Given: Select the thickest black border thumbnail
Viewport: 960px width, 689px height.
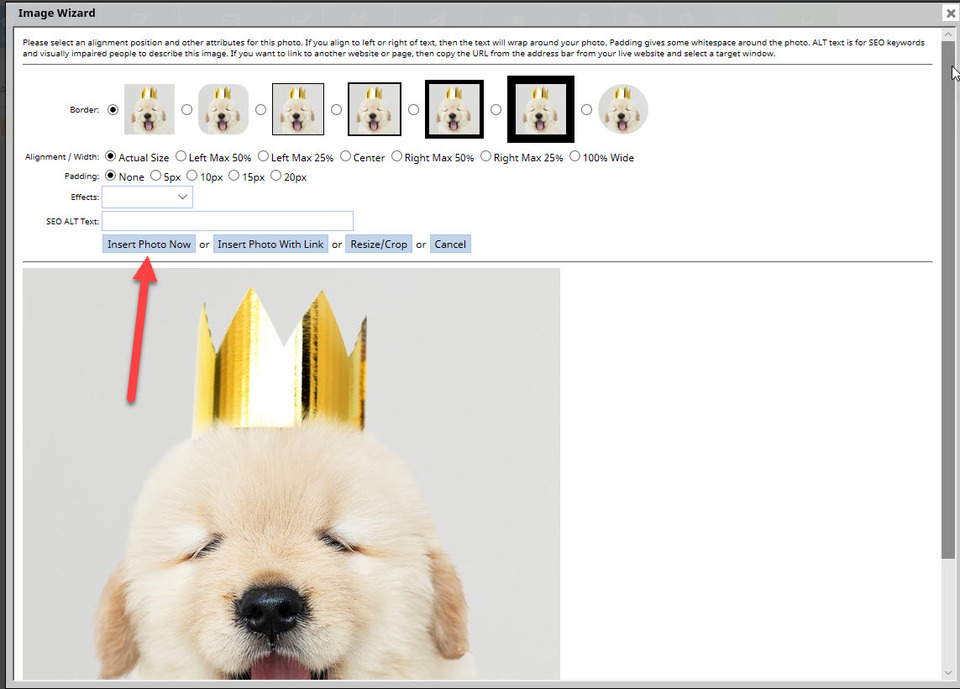Looking at the screenshot, I should (540, 109).
